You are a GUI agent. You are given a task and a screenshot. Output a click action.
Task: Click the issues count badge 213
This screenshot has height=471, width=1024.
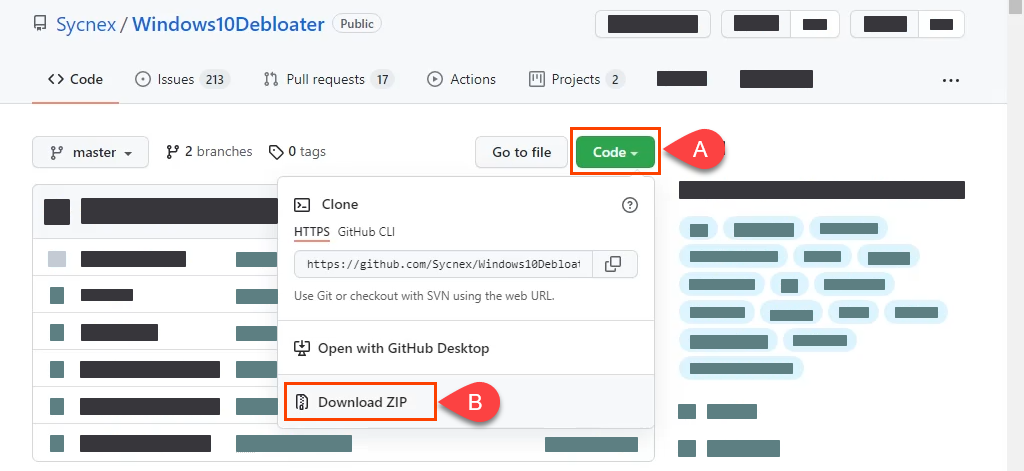[215, 80]
